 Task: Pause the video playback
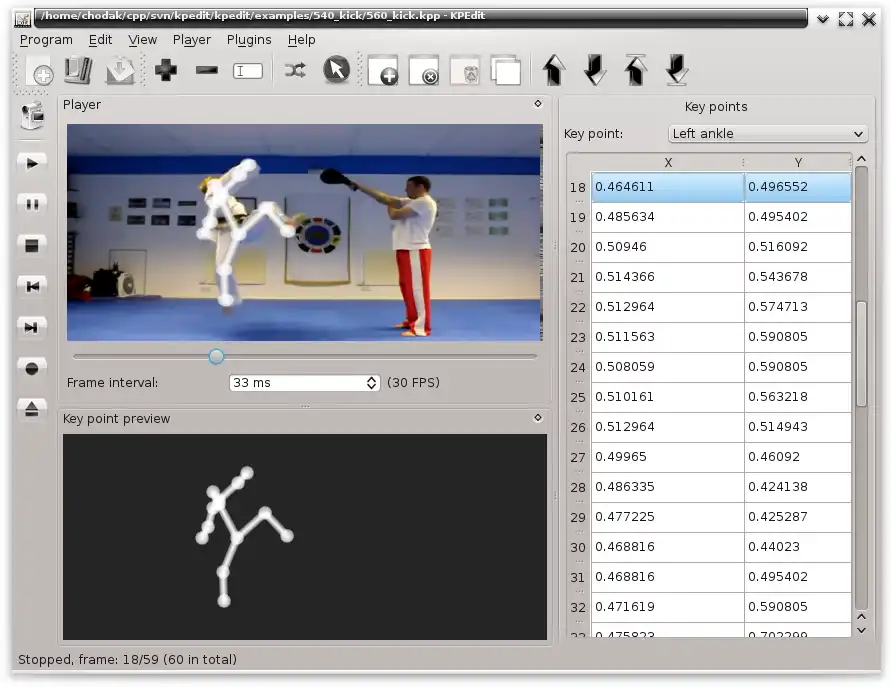coord(32,204)
